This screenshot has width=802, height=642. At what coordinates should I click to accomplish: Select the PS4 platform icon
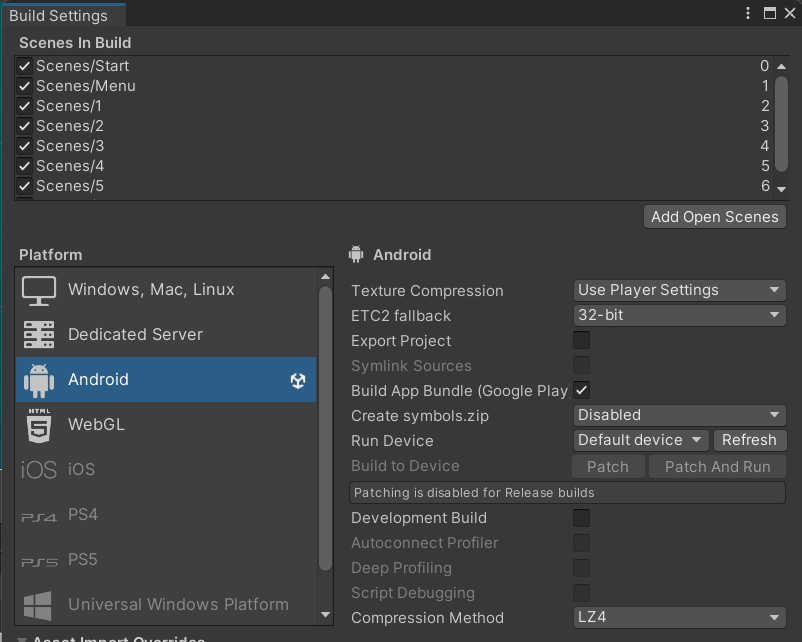point(39,516)
